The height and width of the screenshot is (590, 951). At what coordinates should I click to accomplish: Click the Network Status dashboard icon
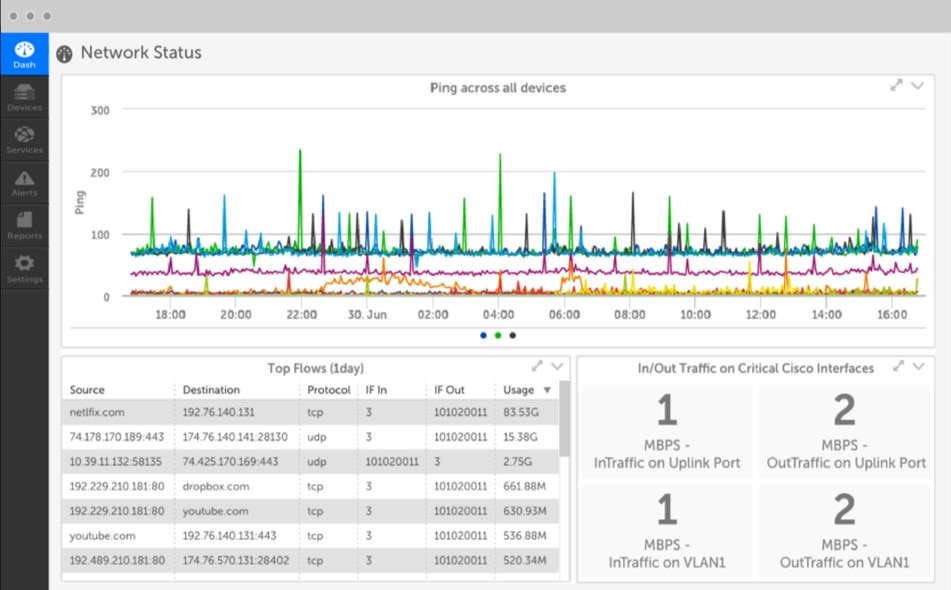pyautogui.click(x=64, y=54)
